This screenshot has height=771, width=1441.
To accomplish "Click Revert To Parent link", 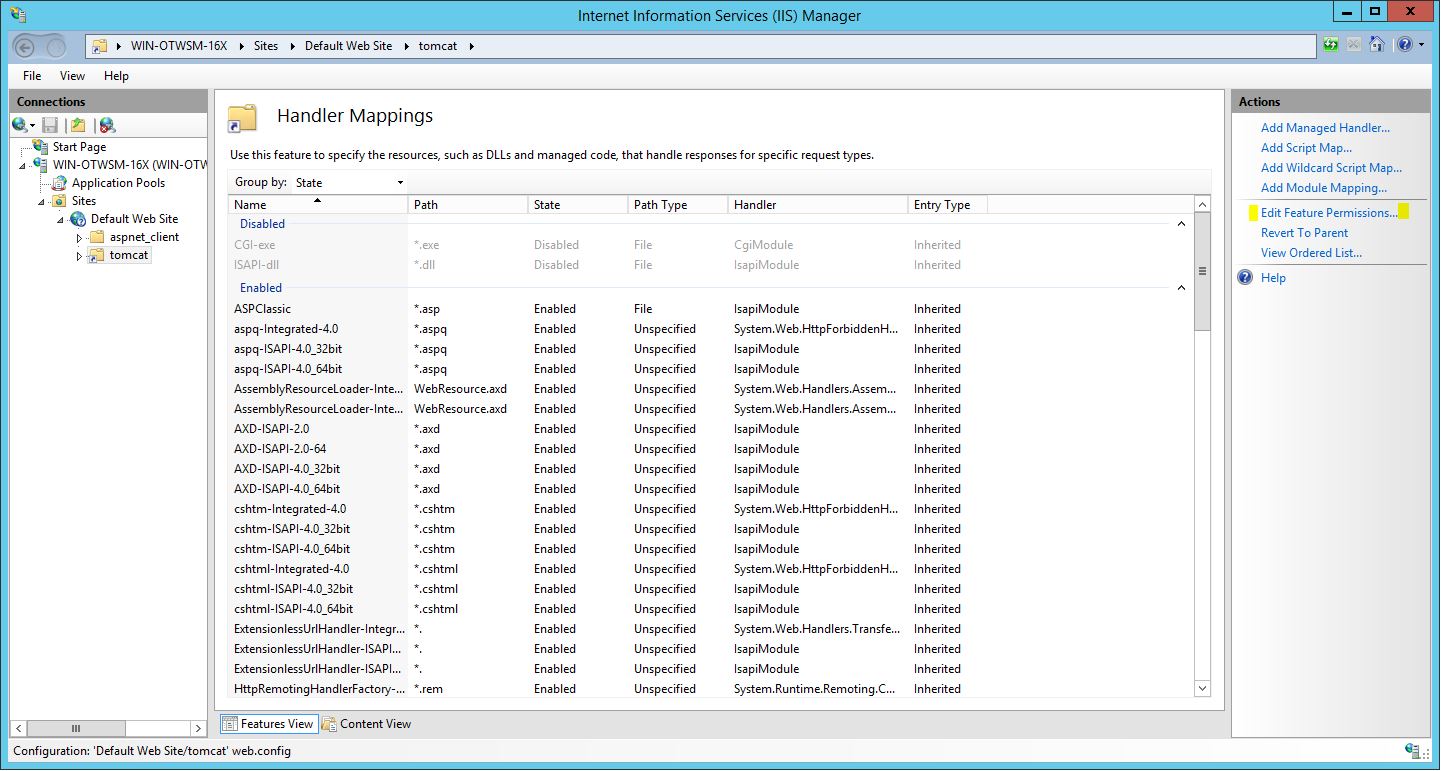I will pos(1304,233).
